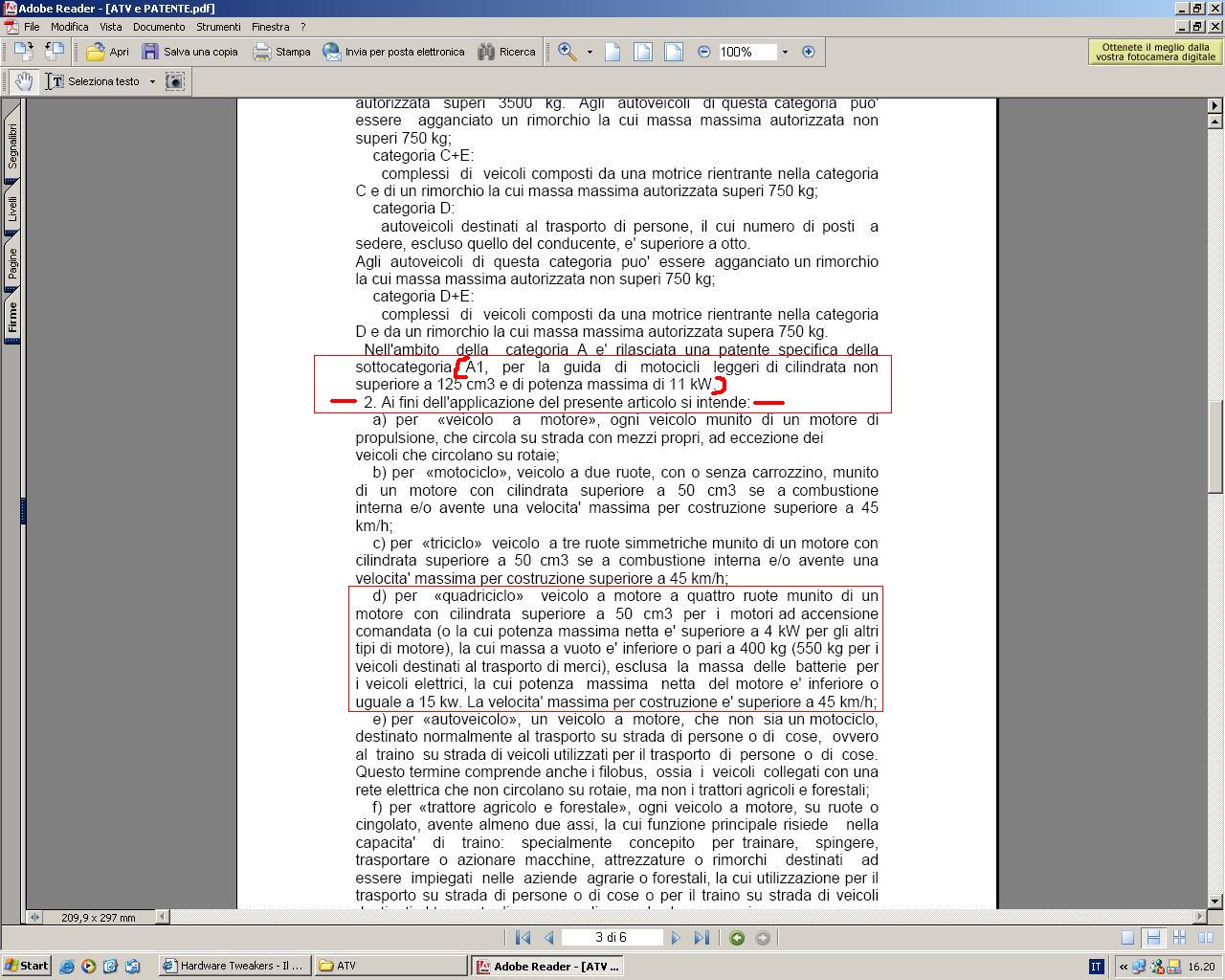Image resolution: width=1225 pixels, height=980 pixels.
Task: Click the page number field 3 di 6
Action: [612, 938]
